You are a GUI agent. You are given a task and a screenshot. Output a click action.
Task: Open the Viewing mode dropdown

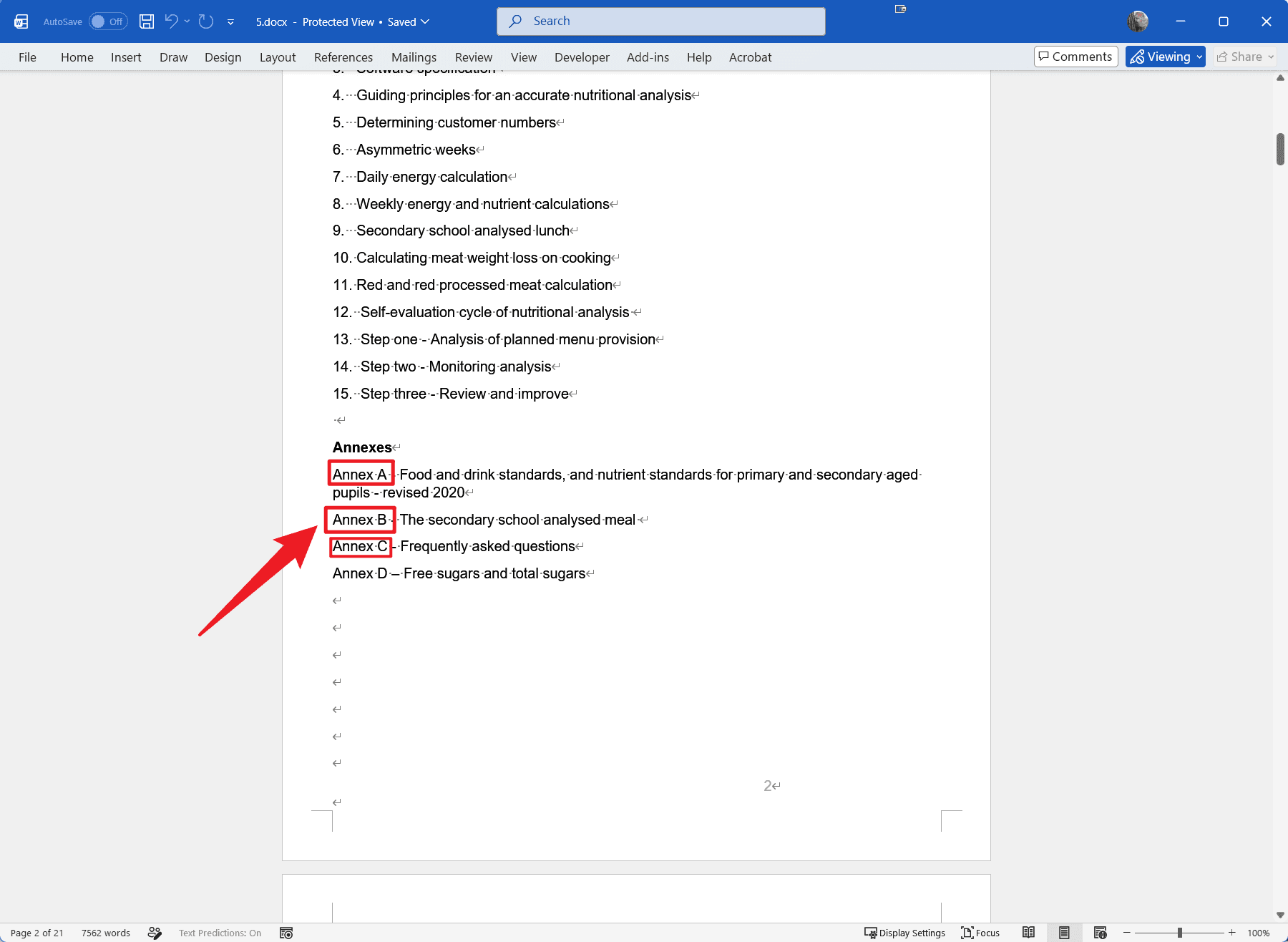1166,57
